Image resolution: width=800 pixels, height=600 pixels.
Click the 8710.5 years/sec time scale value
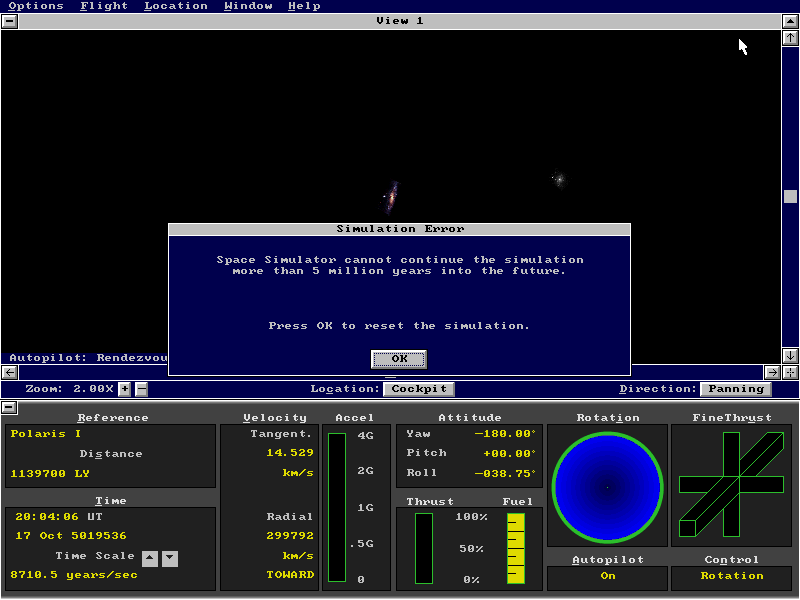[74, 575]
